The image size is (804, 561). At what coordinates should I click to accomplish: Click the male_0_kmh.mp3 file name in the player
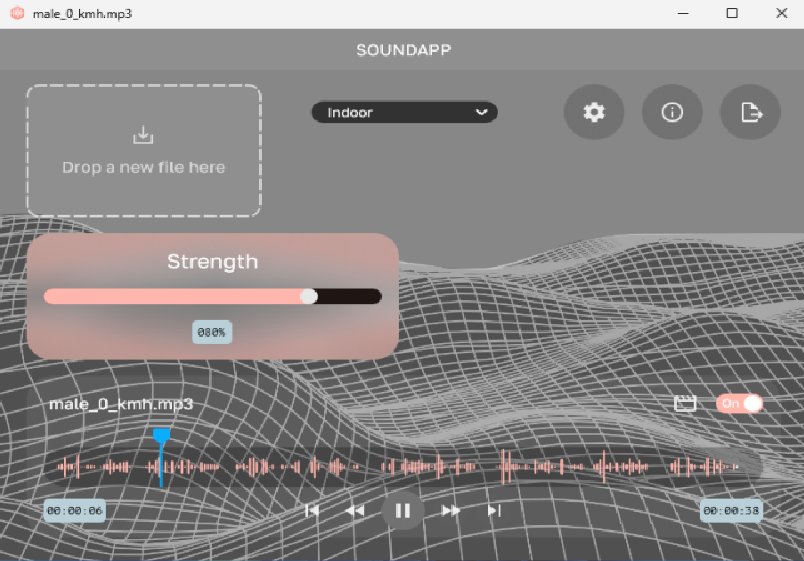pyautogui.click(x=121, y=404)
